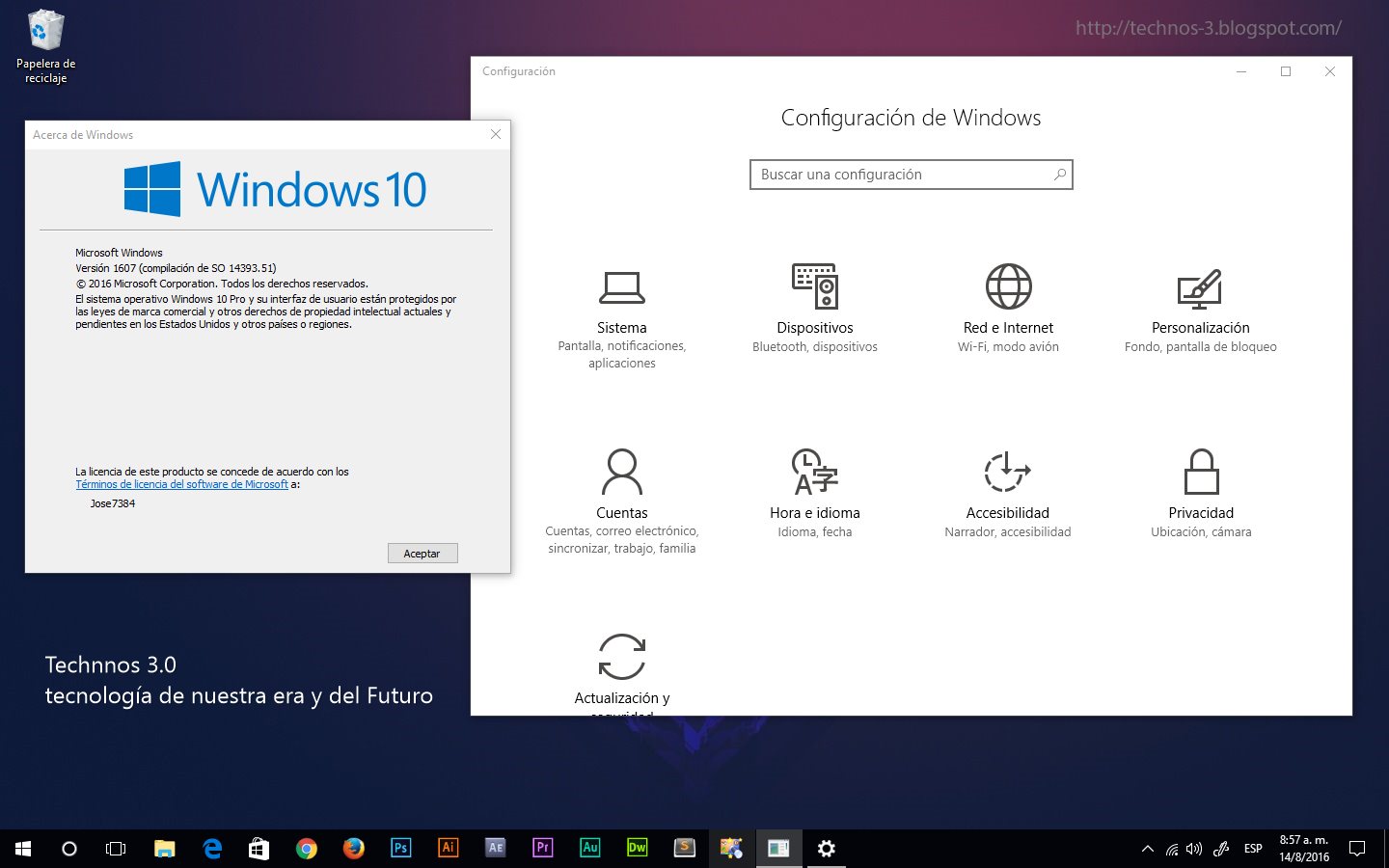Open the Windows Store taskbar icon
The image size is (1389, 868).
(259, 849)
